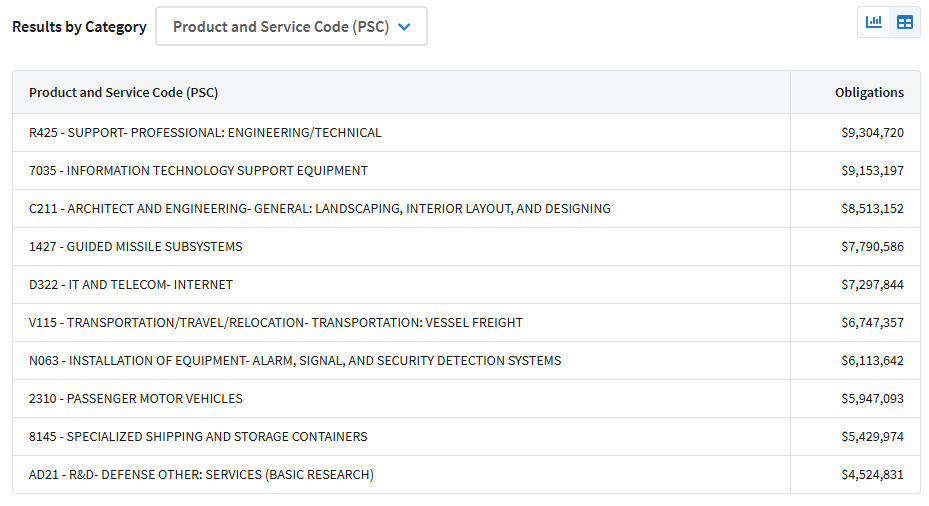Screen dimensions: 929x506
Task: Click Product and Service Code (PSC) column header
Action: pyautogui.click(x=123, y=92)
